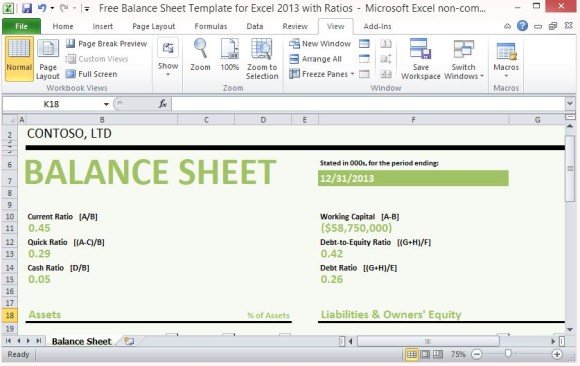Click the Split window icon
Screen dimensions: 580x366
coord(364,44)
